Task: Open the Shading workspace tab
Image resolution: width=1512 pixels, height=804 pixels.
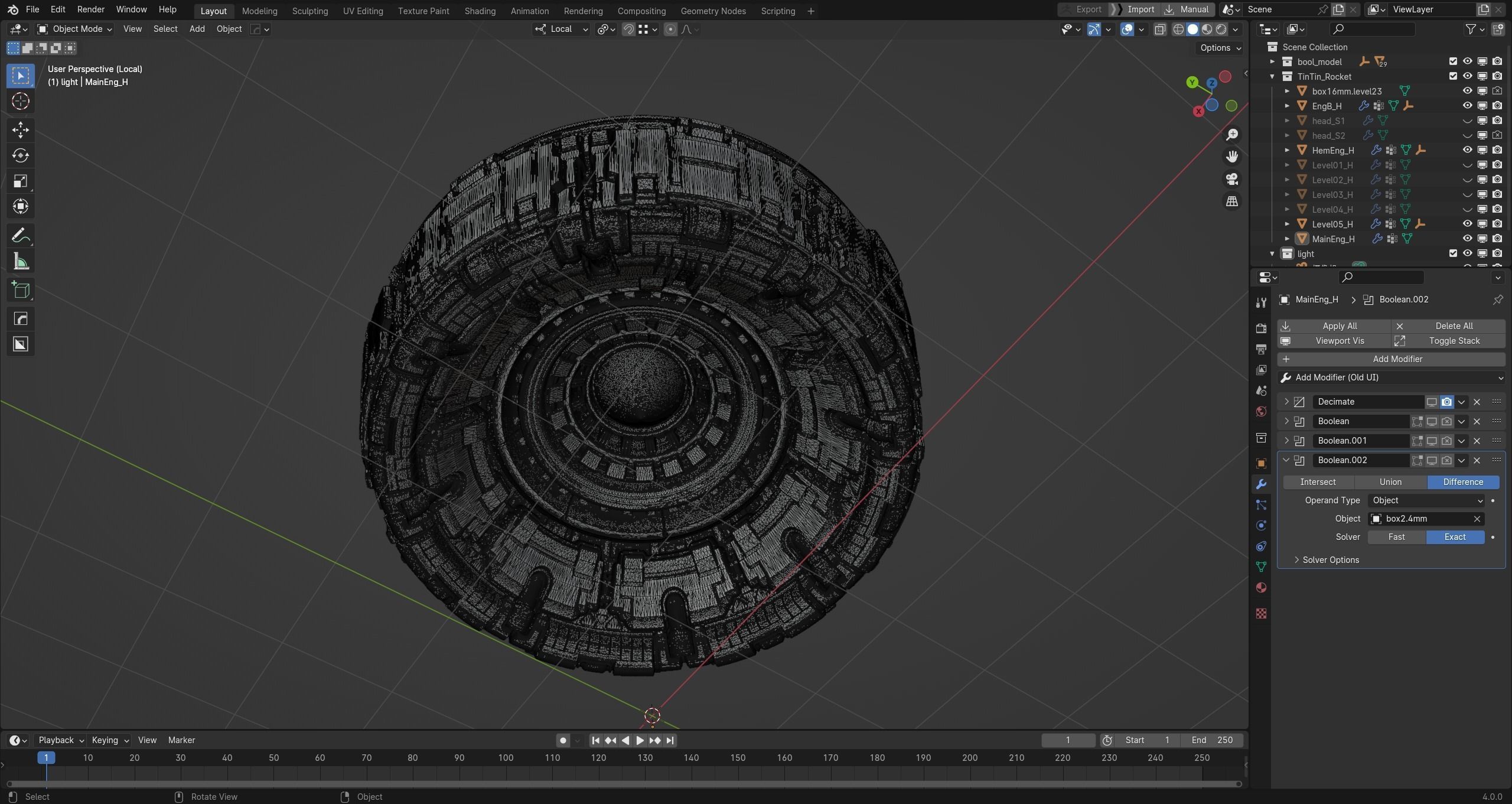Action: pos(480,11)
